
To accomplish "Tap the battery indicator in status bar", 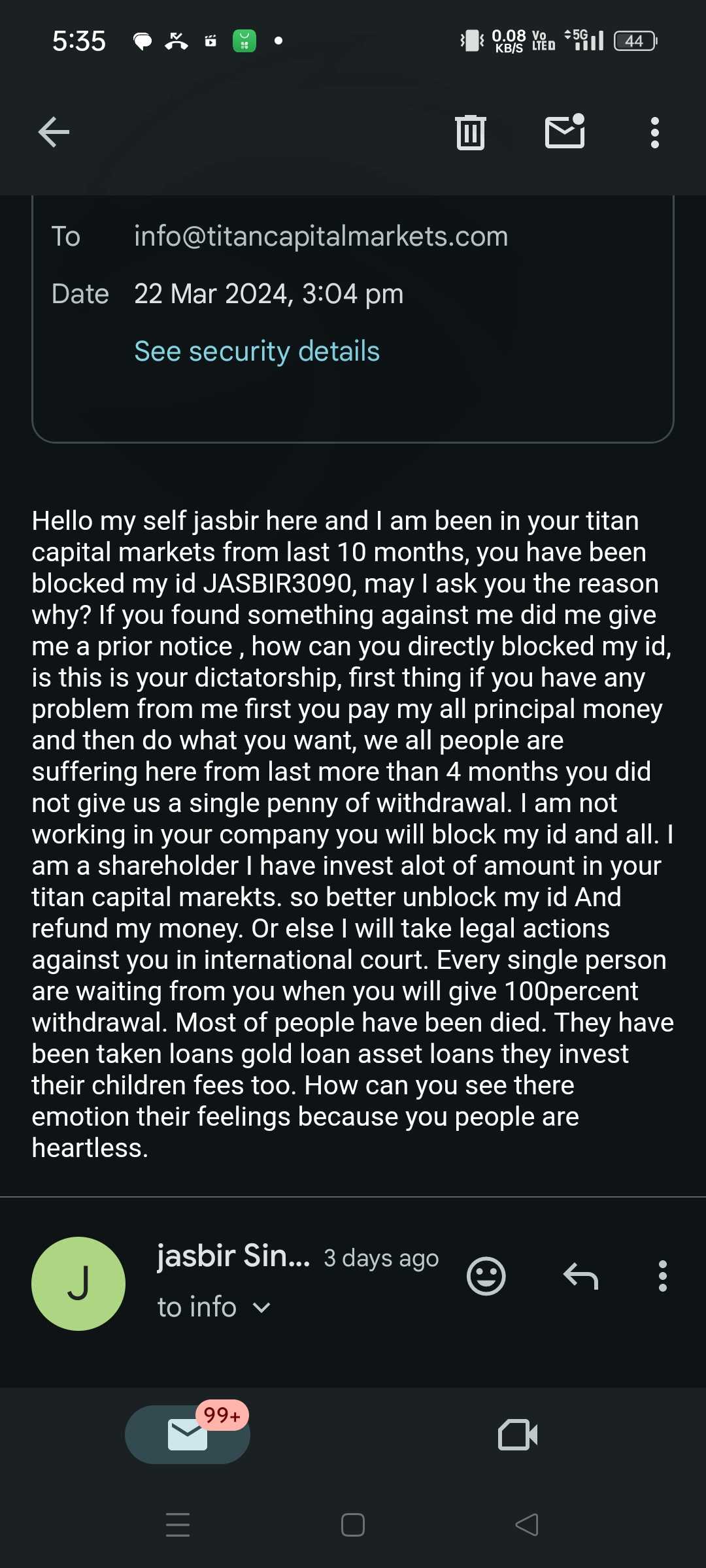I will (635, 41).
